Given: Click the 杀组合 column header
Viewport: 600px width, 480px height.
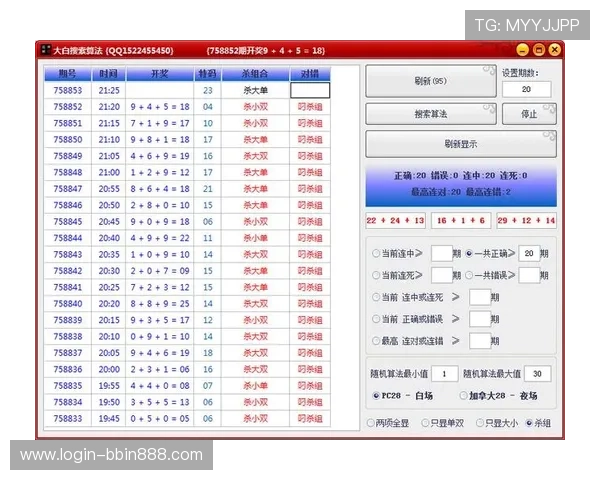Looking at the screenshot, I should click(x=255, y=73).
